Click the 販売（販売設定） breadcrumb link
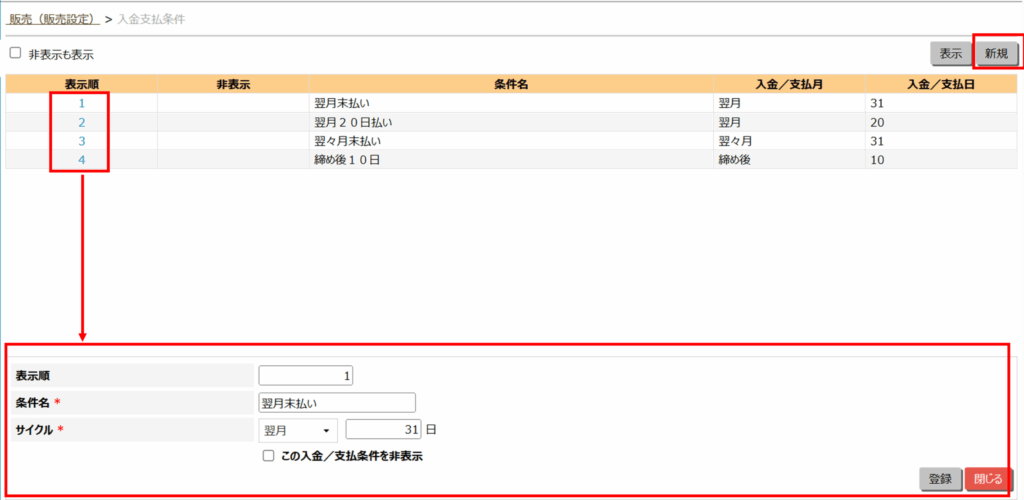Image resolution: width=1024 pixels, height=500 pixels. coord(54,19)
